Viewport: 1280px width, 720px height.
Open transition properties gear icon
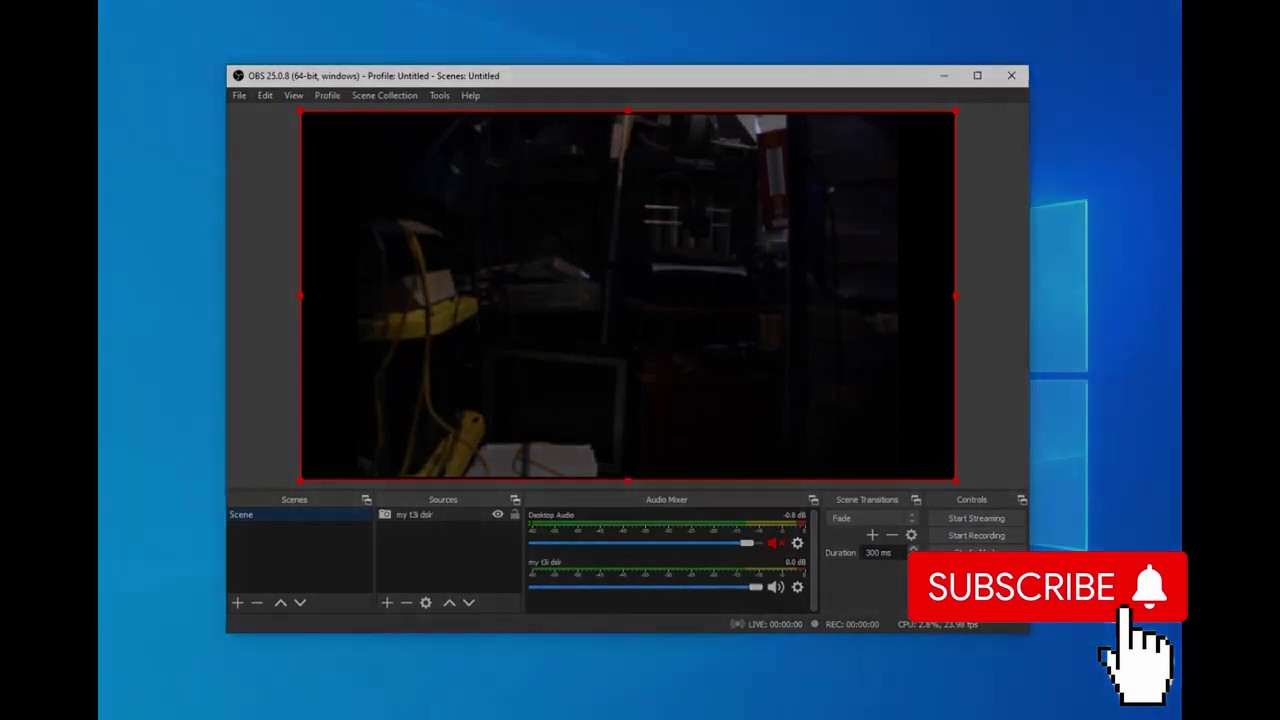[x=911, y=535]
